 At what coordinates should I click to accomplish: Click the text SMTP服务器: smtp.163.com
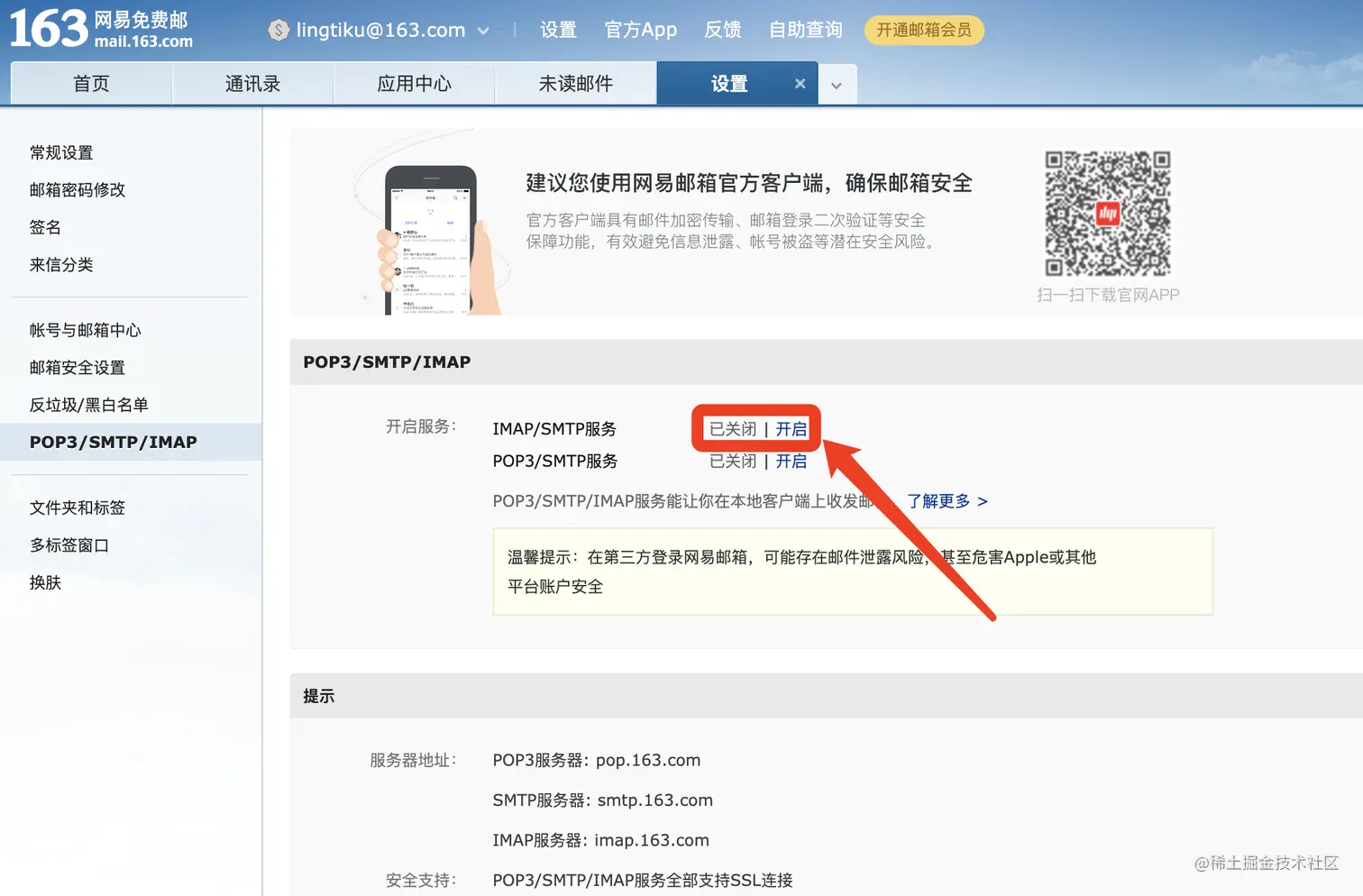coord(603,800)
